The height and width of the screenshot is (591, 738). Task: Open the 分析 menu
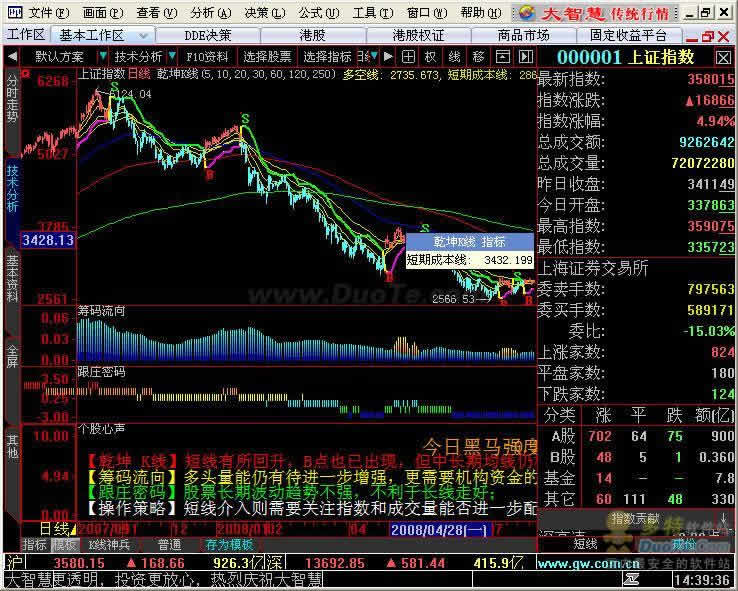[x=207, y=13]
